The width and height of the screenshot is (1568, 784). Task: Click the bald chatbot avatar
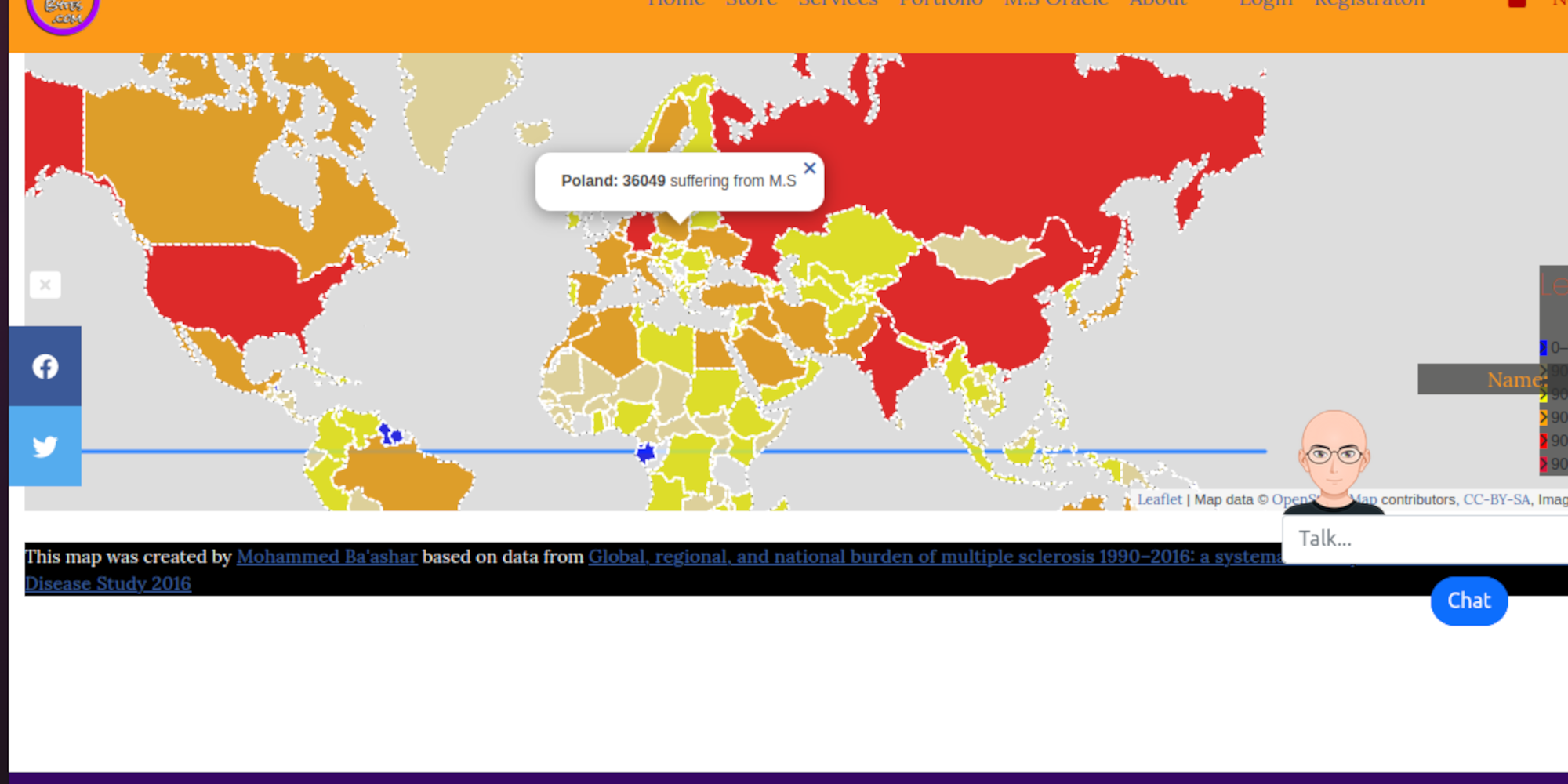point(1334,459)
